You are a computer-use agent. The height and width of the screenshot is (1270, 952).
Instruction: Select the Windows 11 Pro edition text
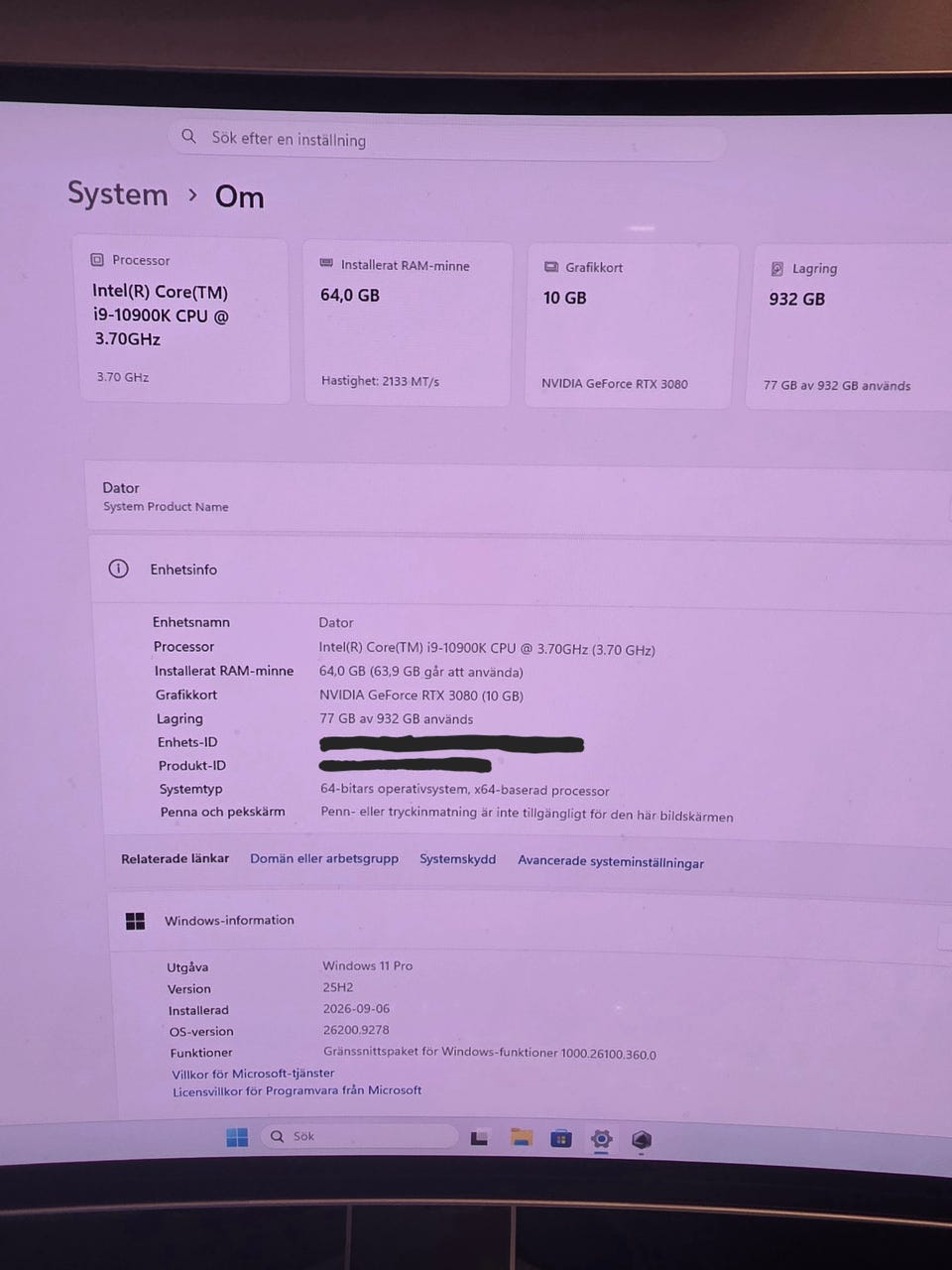(x=368, y=965)
